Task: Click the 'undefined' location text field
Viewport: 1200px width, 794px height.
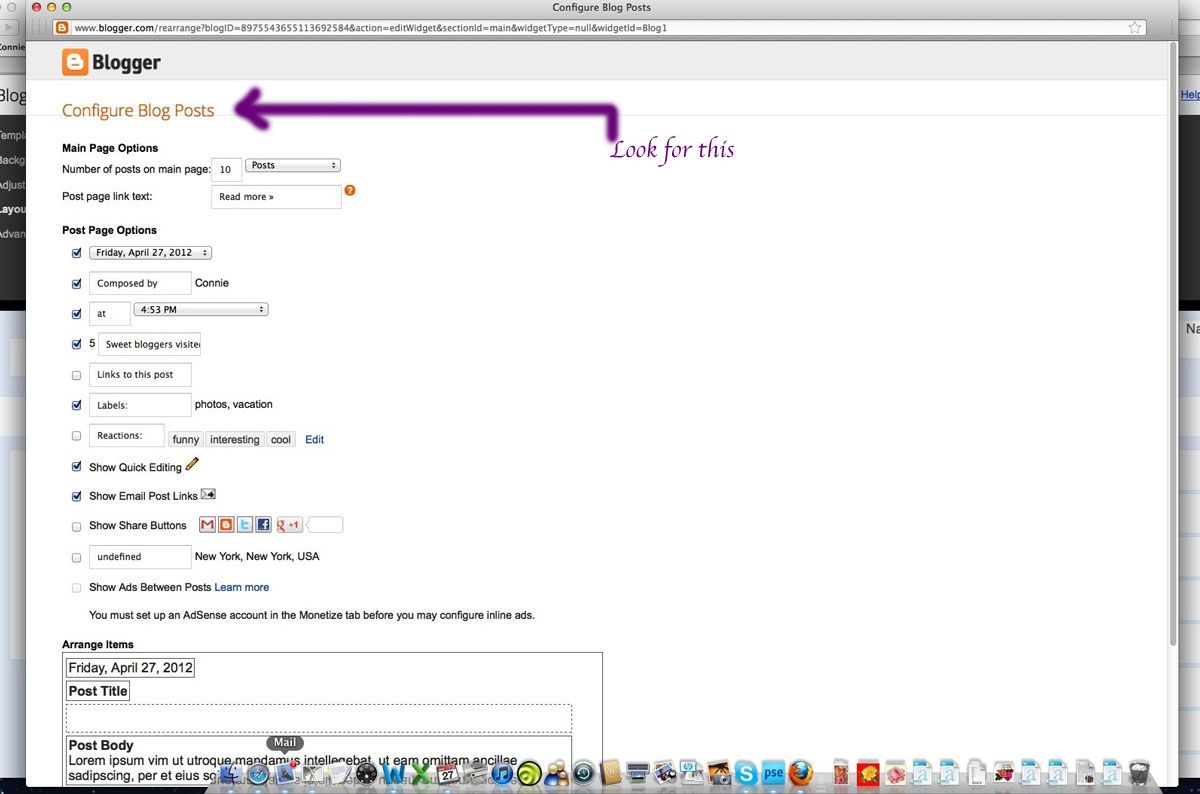Action: (x=140, y=557)
